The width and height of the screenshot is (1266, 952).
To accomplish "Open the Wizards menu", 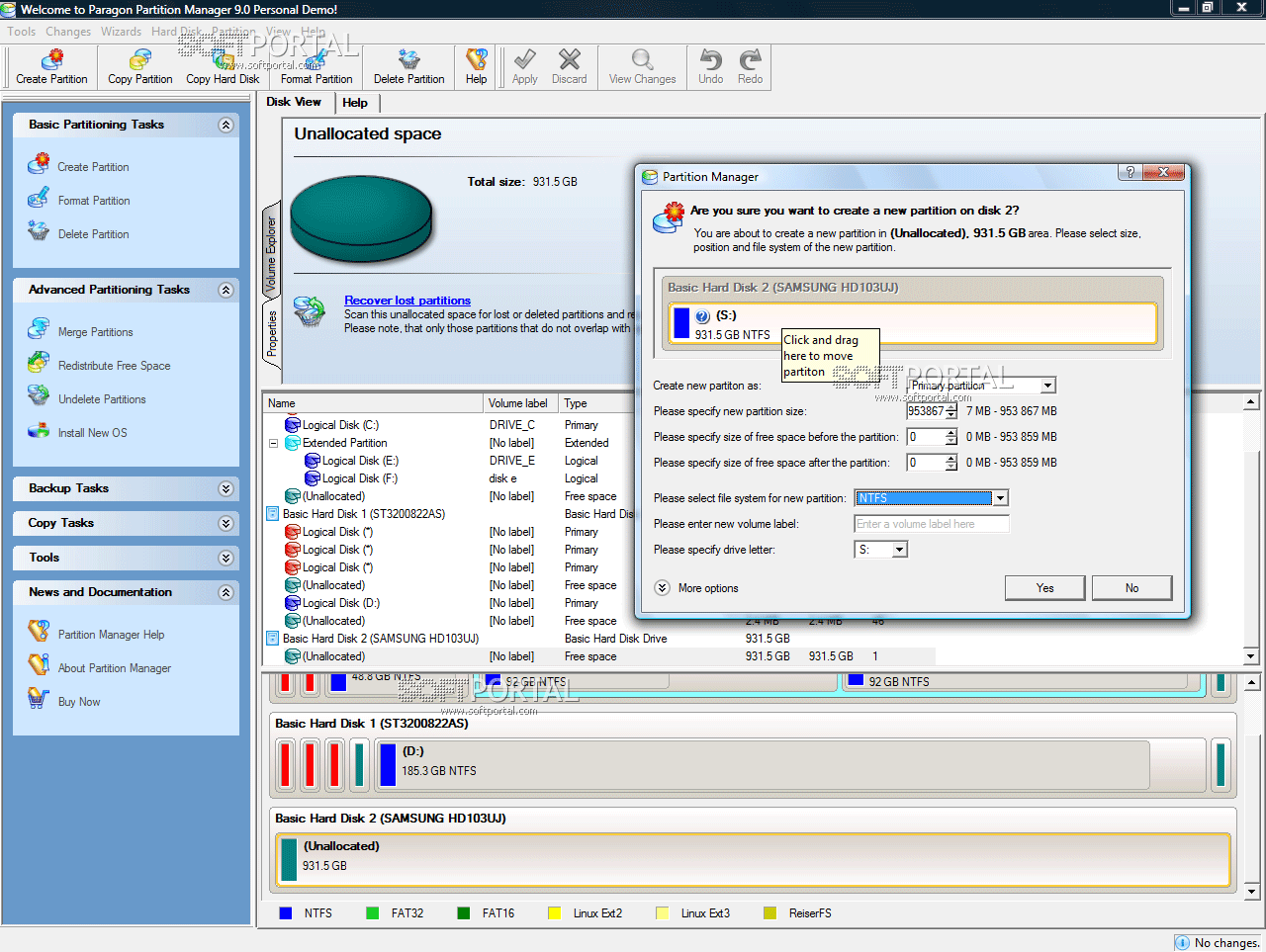I will pos(121,32).
